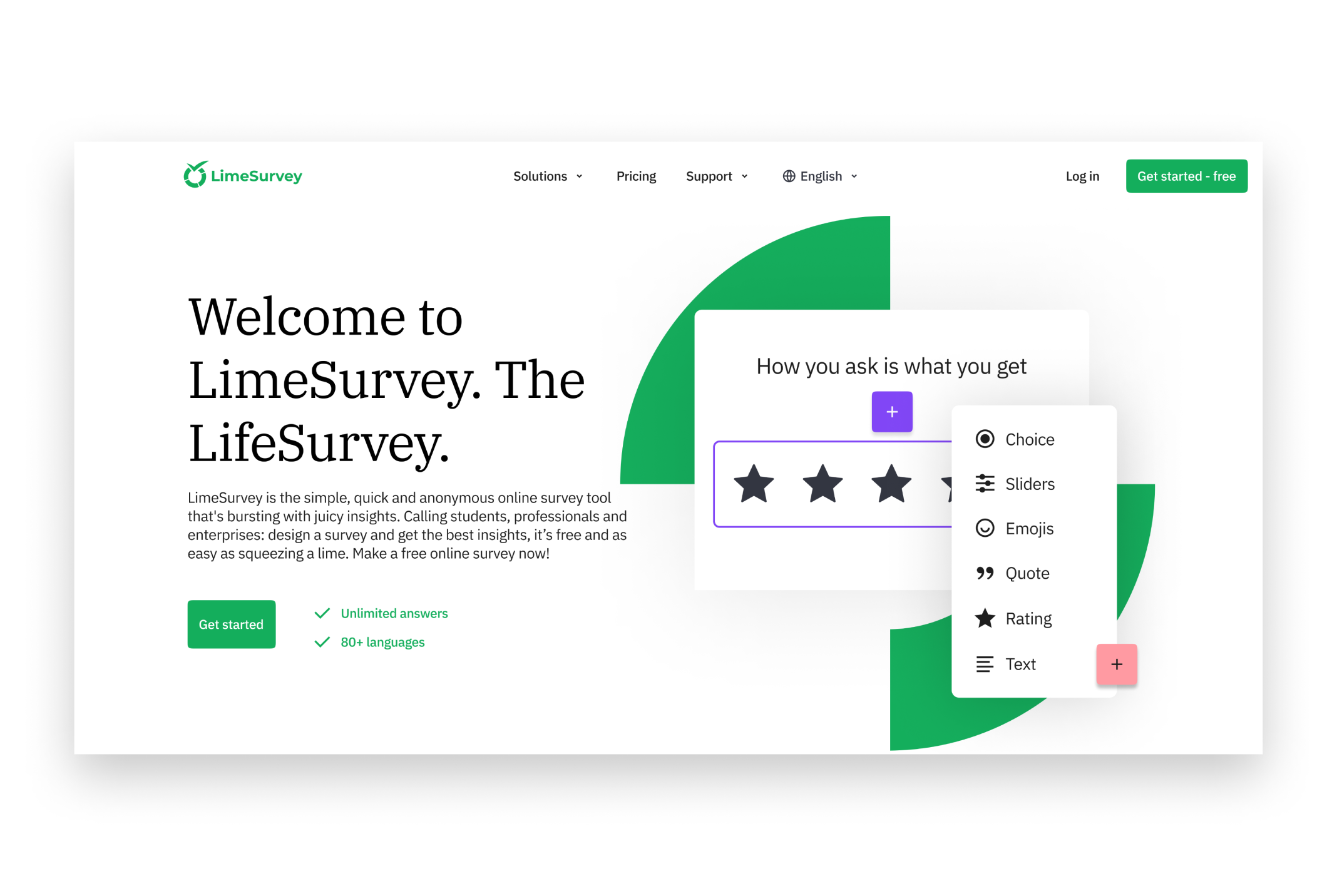Select the Sliders question type icon

tap(984, 483)
